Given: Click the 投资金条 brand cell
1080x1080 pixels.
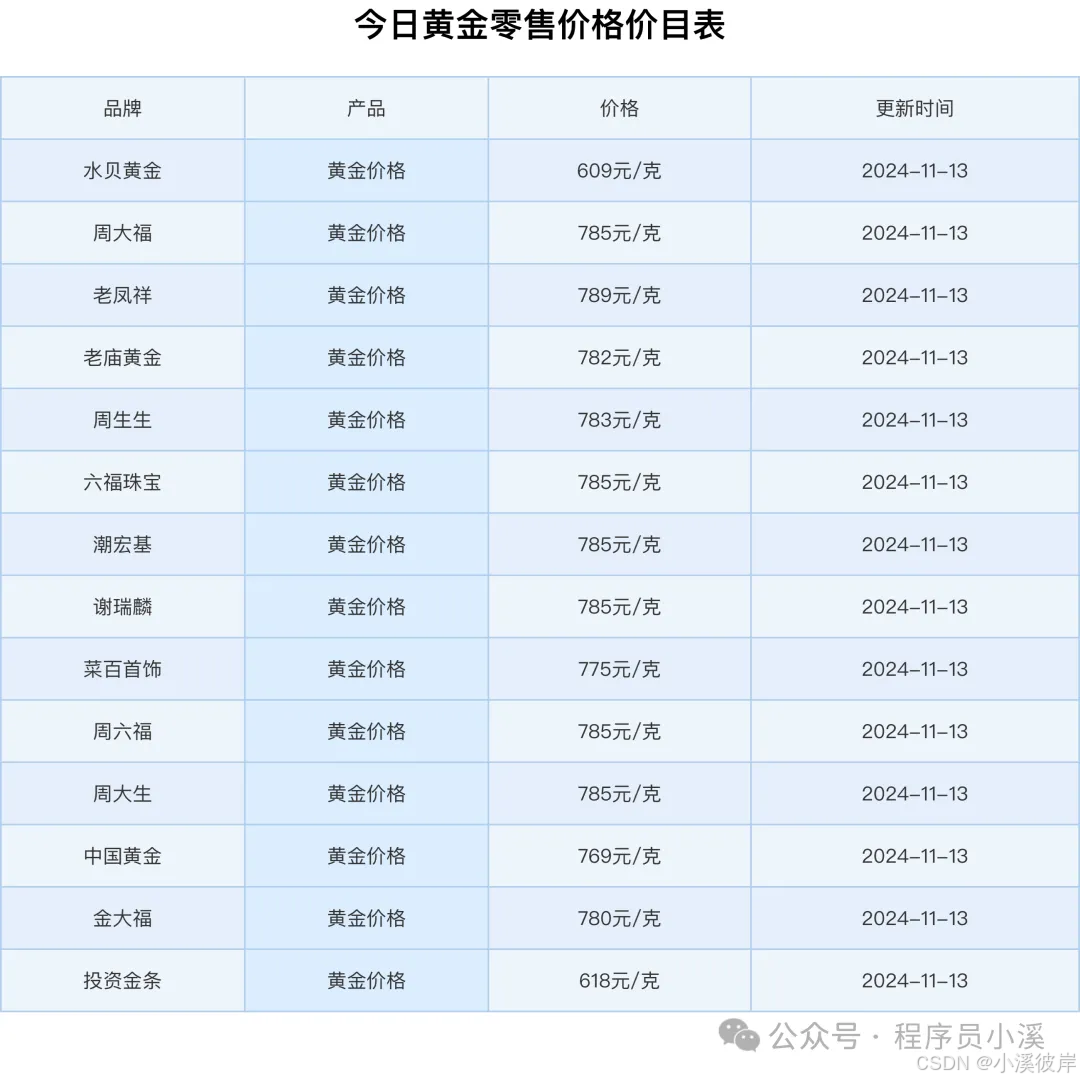Looking at the screenshot, I should point(123,981).
